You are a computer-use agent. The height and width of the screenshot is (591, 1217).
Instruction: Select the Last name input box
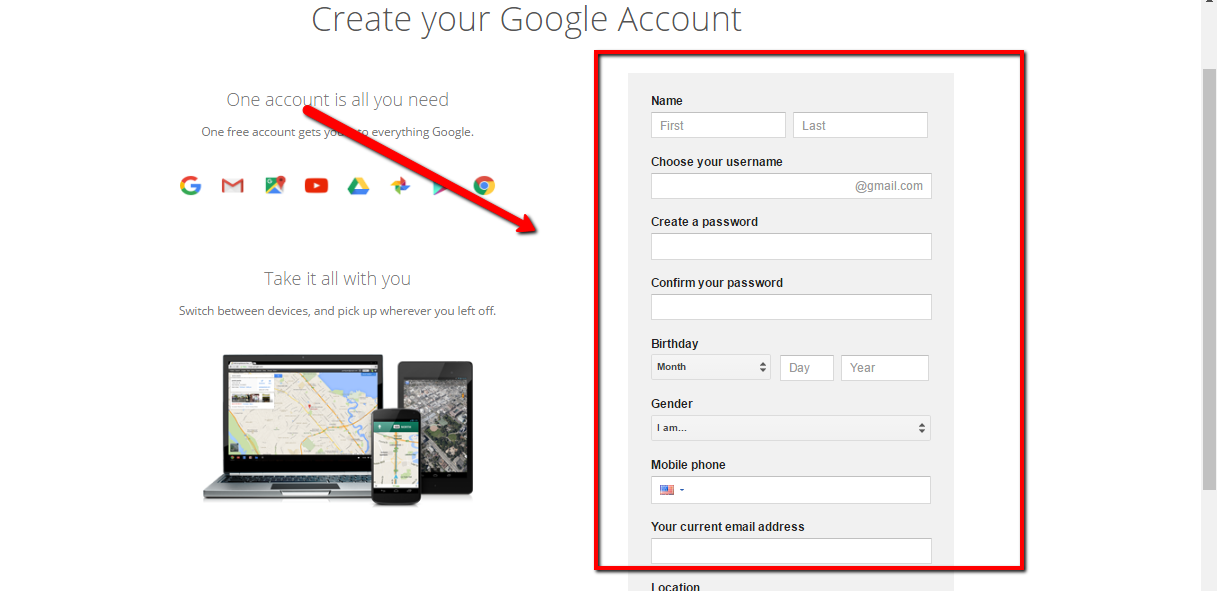[x=860, y=125]
